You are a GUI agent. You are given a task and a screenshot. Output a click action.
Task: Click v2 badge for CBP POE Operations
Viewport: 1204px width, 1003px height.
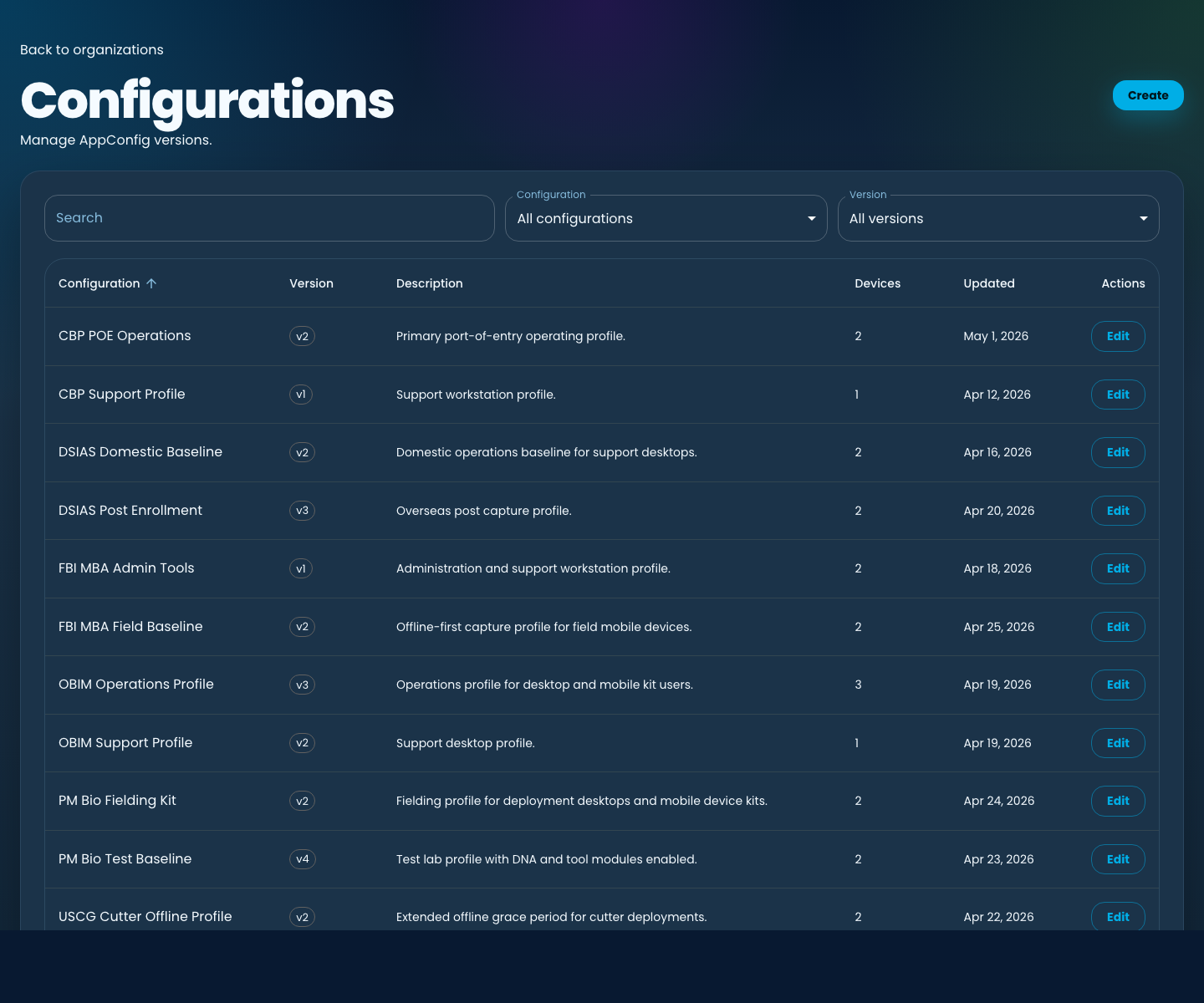click(x=302, y=336)
